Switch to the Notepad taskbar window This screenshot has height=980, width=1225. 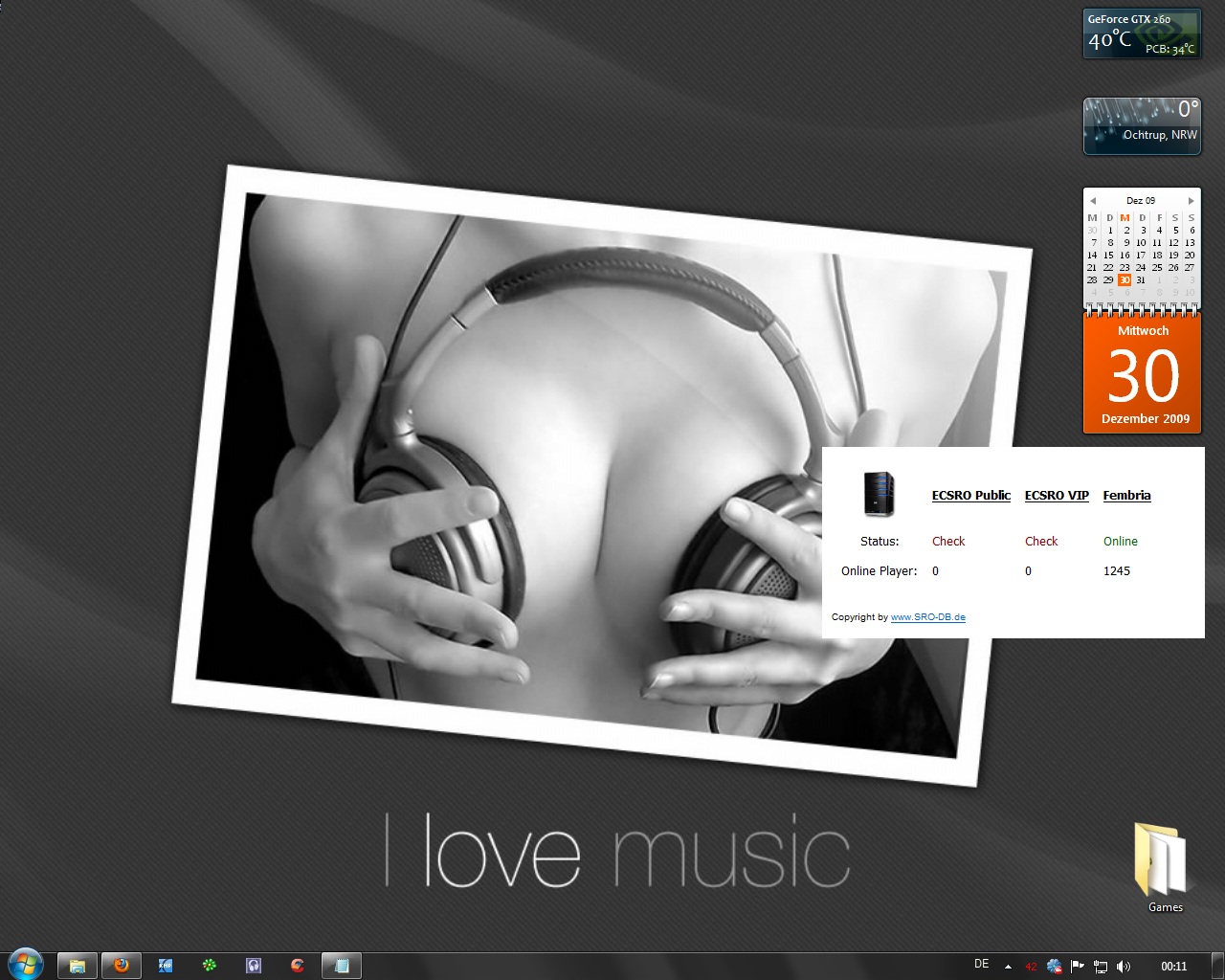[x=342, y=966]
